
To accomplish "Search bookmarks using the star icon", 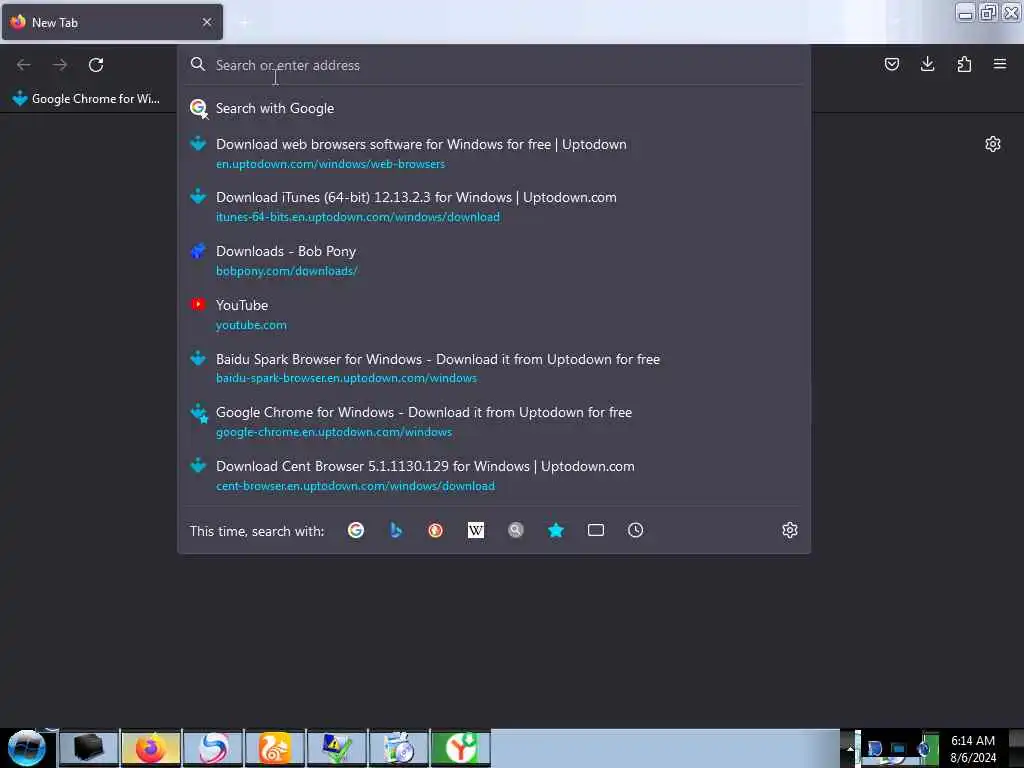I will click(x=556, y=530).
